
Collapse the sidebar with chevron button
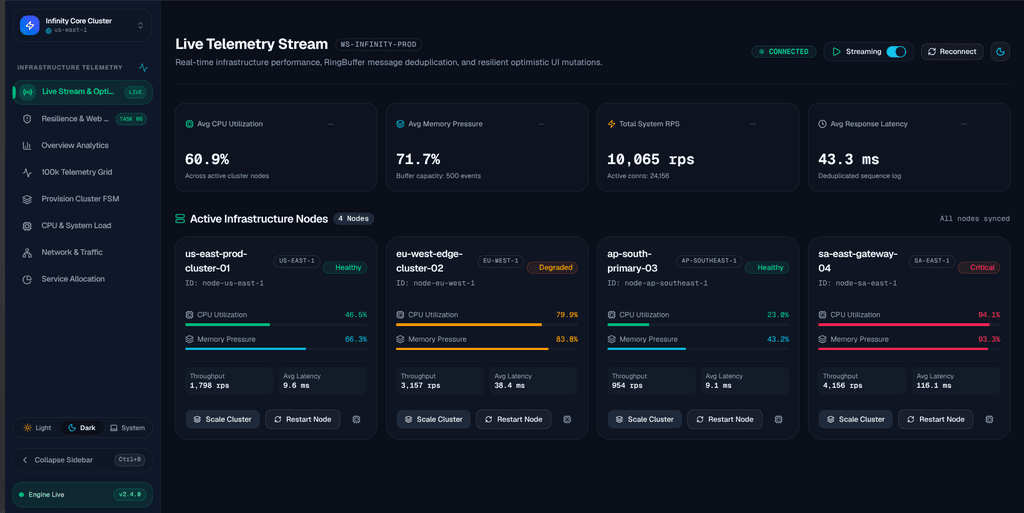(82, 460)
